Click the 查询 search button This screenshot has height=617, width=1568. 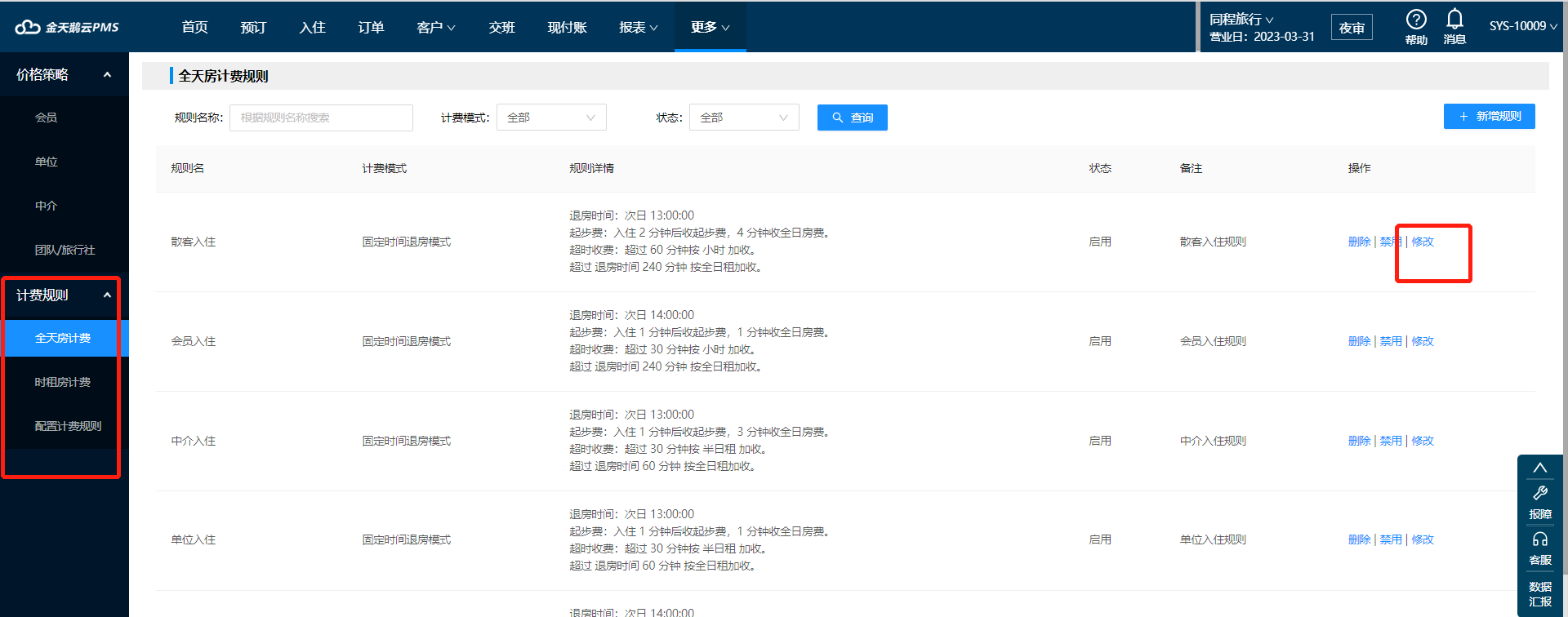853,118
